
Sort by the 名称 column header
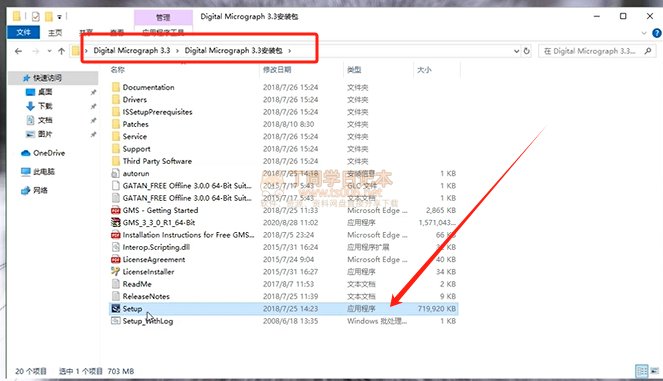point(118,70)
